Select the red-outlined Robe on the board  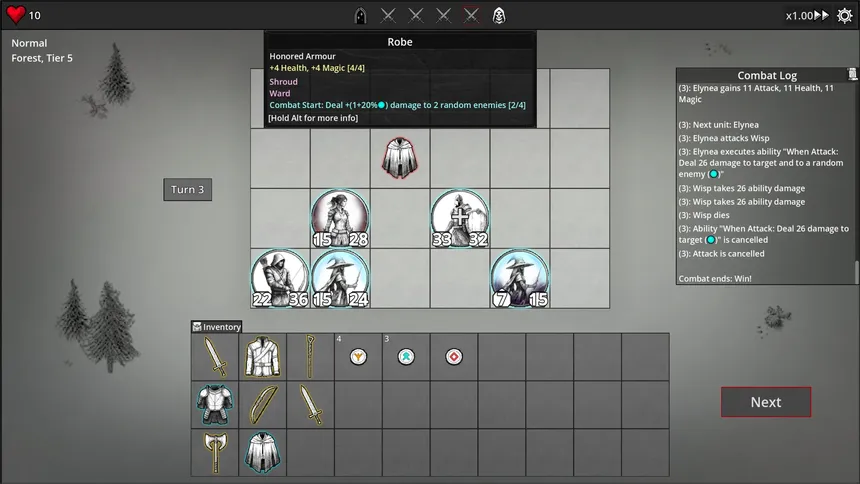pyautogui.click(x=400, y=158)
